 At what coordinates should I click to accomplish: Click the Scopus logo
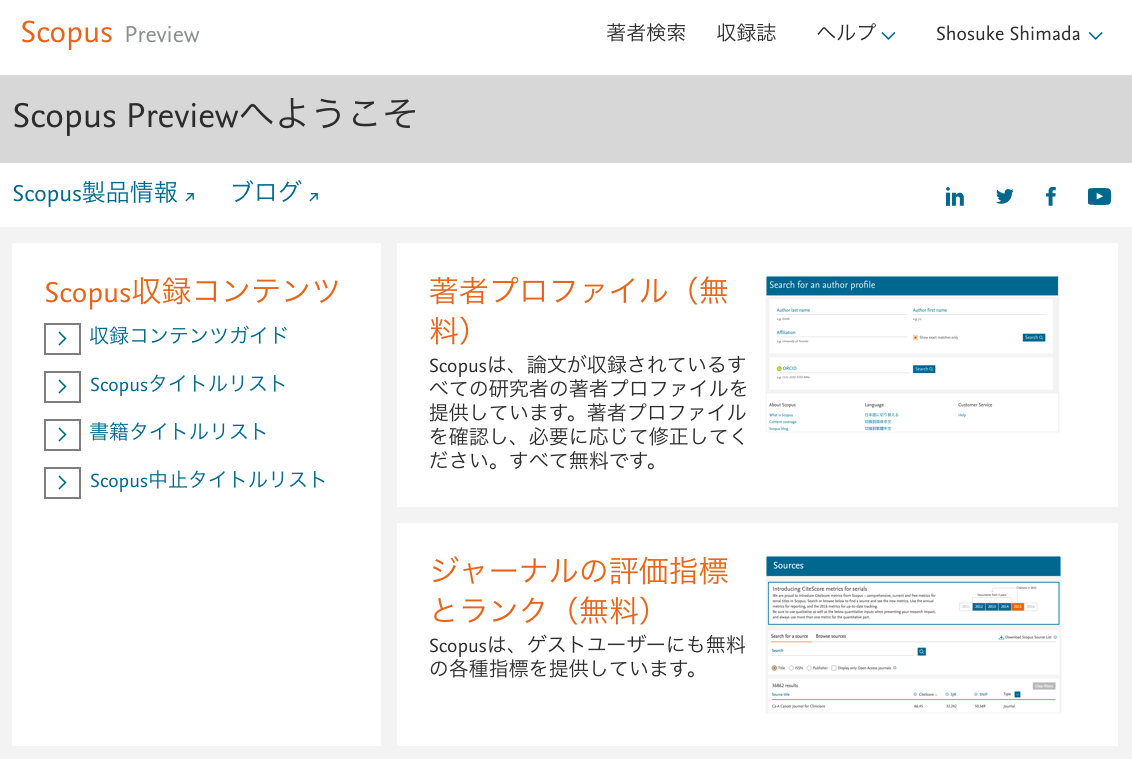66,33
